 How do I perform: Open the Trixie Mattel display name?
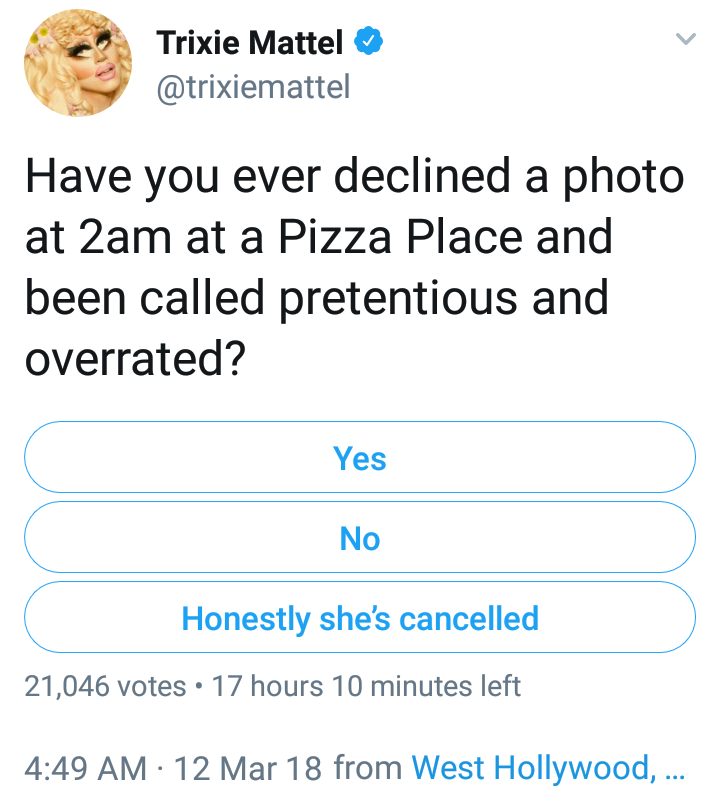coord(250,43)
